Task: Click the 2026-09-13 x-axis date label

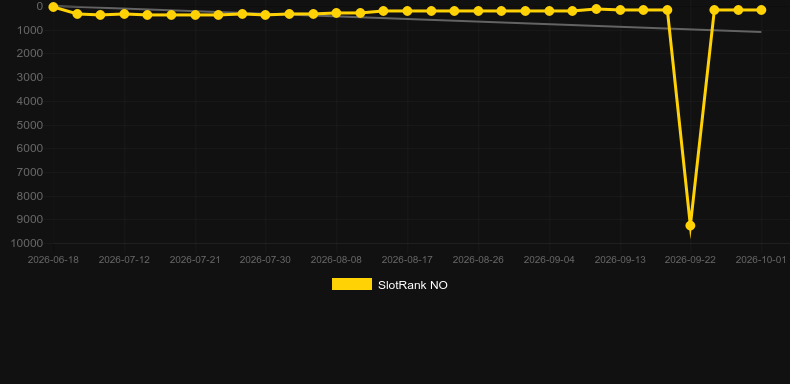Action: click(620, 260)
